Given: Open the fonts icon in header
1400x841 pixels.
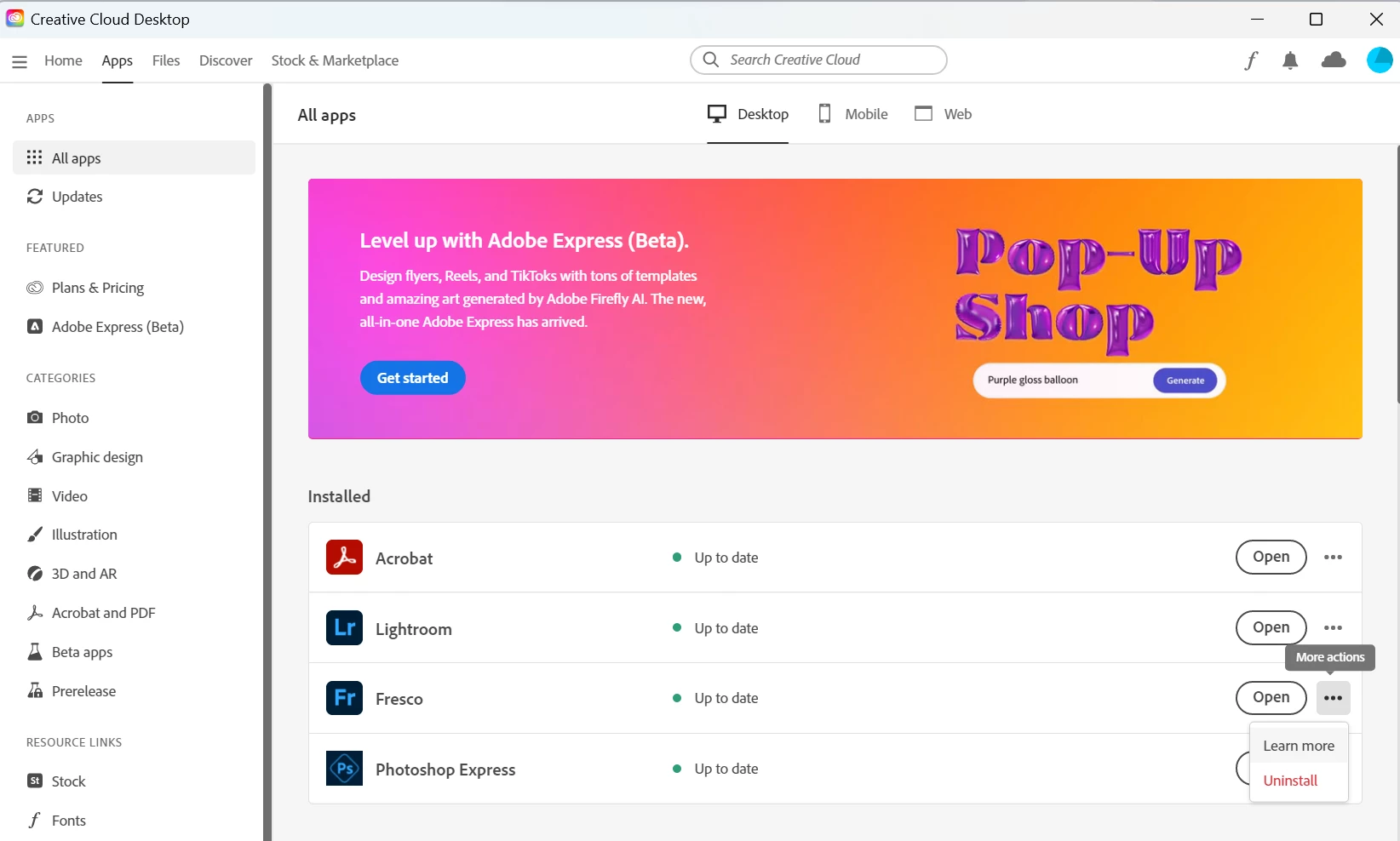Looking at the screenshot, I should (x=1251, y=60).
